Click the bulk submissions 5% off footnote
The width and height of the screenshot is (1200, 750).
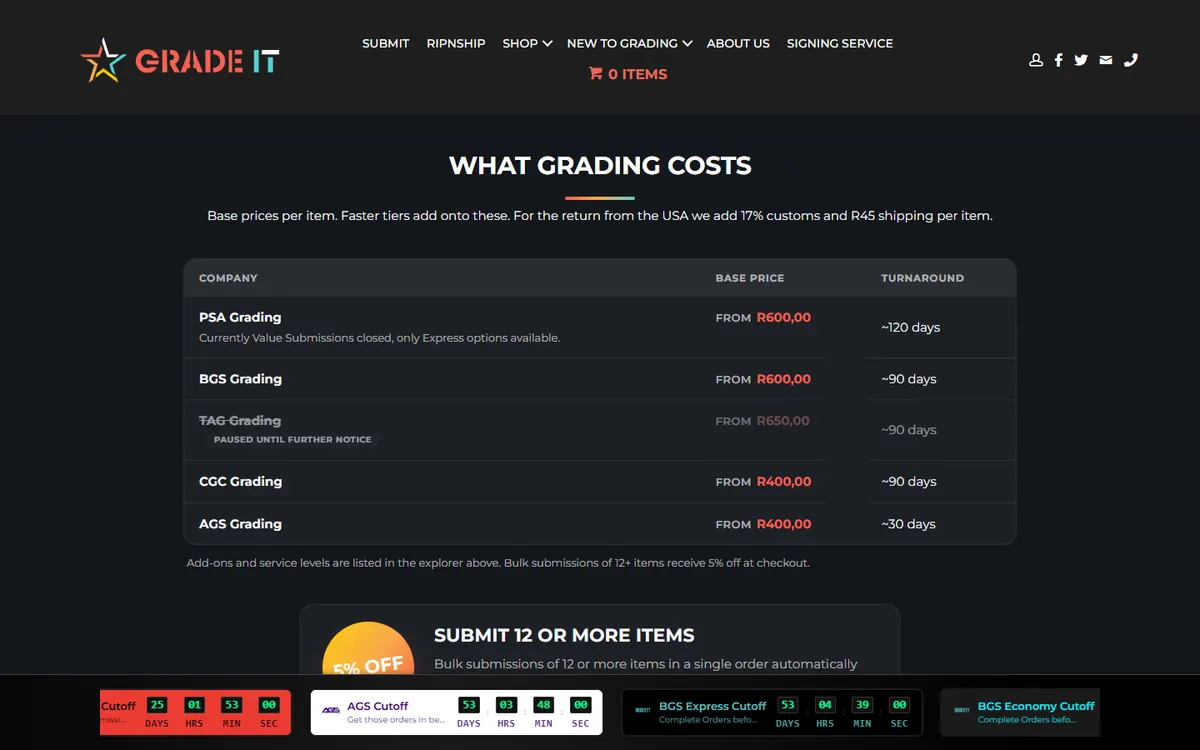tap(498, 563)
